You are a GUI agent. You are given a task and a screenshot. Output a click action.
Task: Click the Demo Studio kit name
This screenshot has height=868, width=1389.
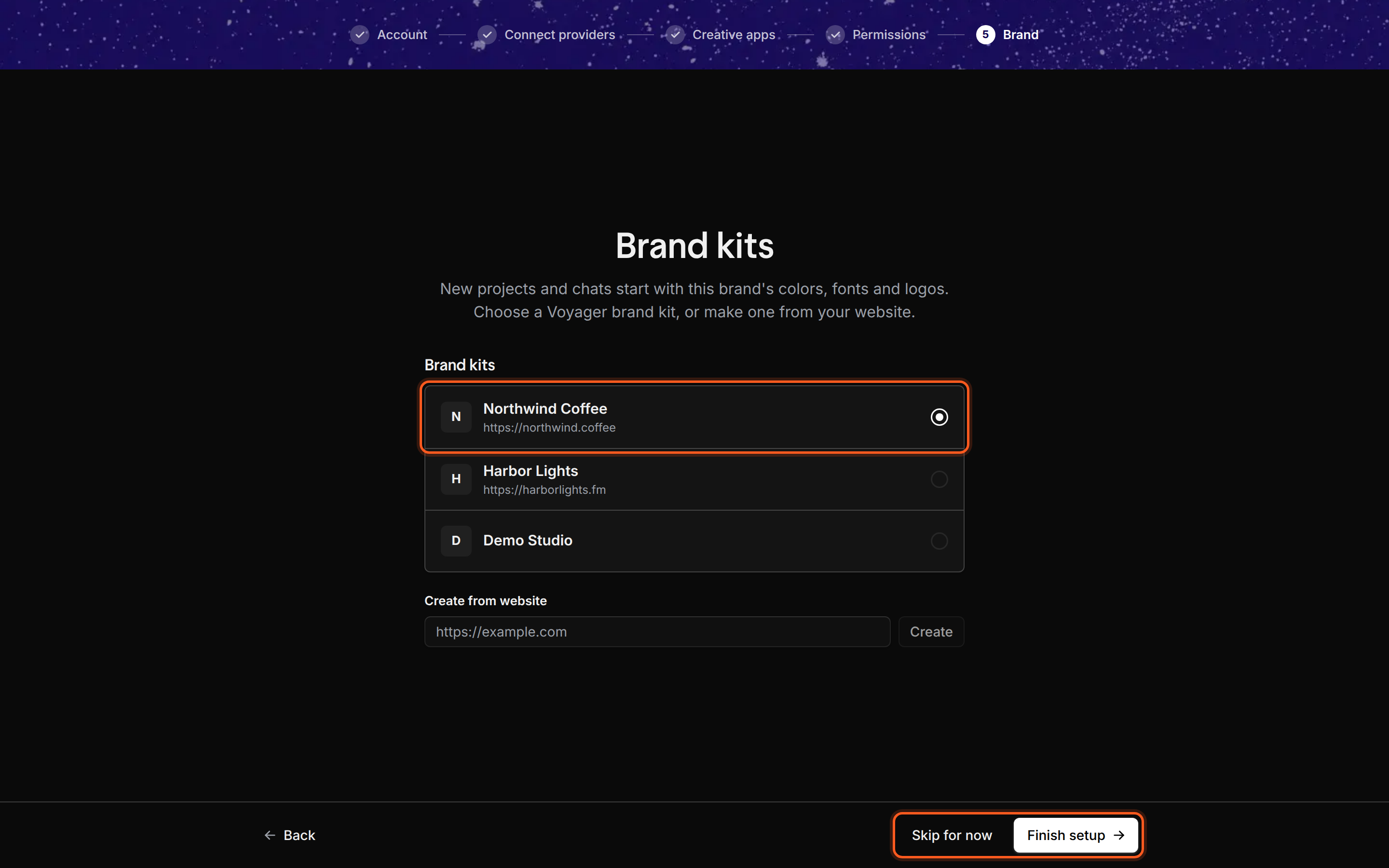point(528,541)
